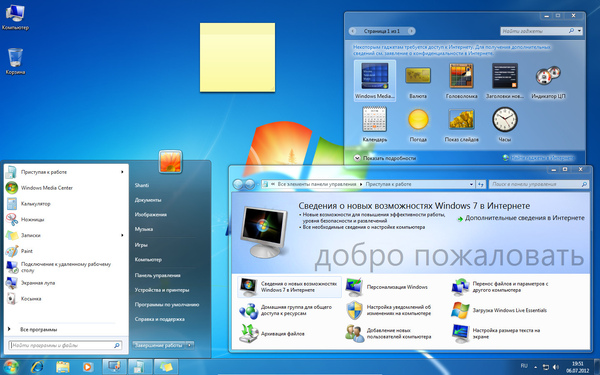Choose the Погода weather gadget
Screen dimensions: 600x375
(418, 126)
